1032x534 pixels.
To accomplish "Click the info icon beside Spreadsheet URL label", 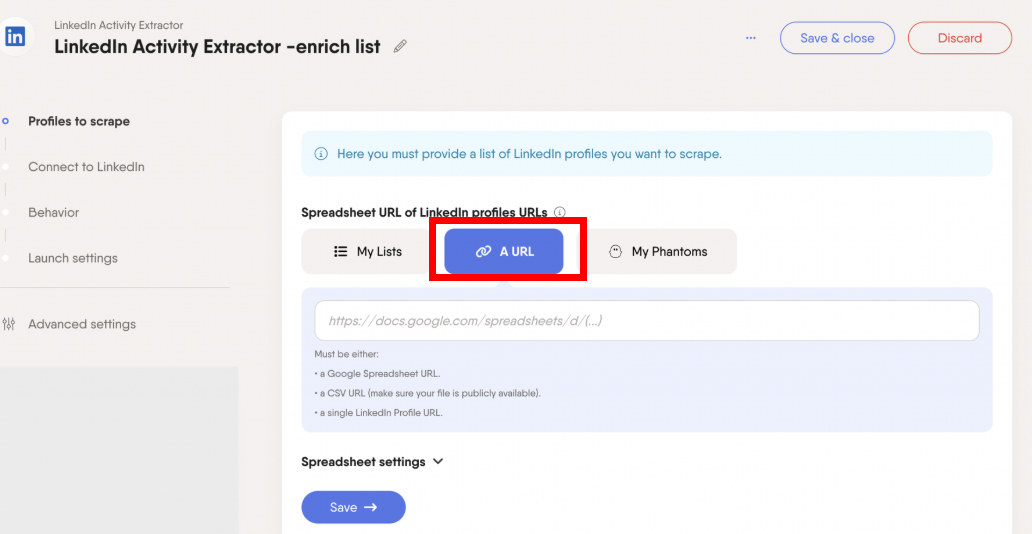I will click(x=560, y=212).
